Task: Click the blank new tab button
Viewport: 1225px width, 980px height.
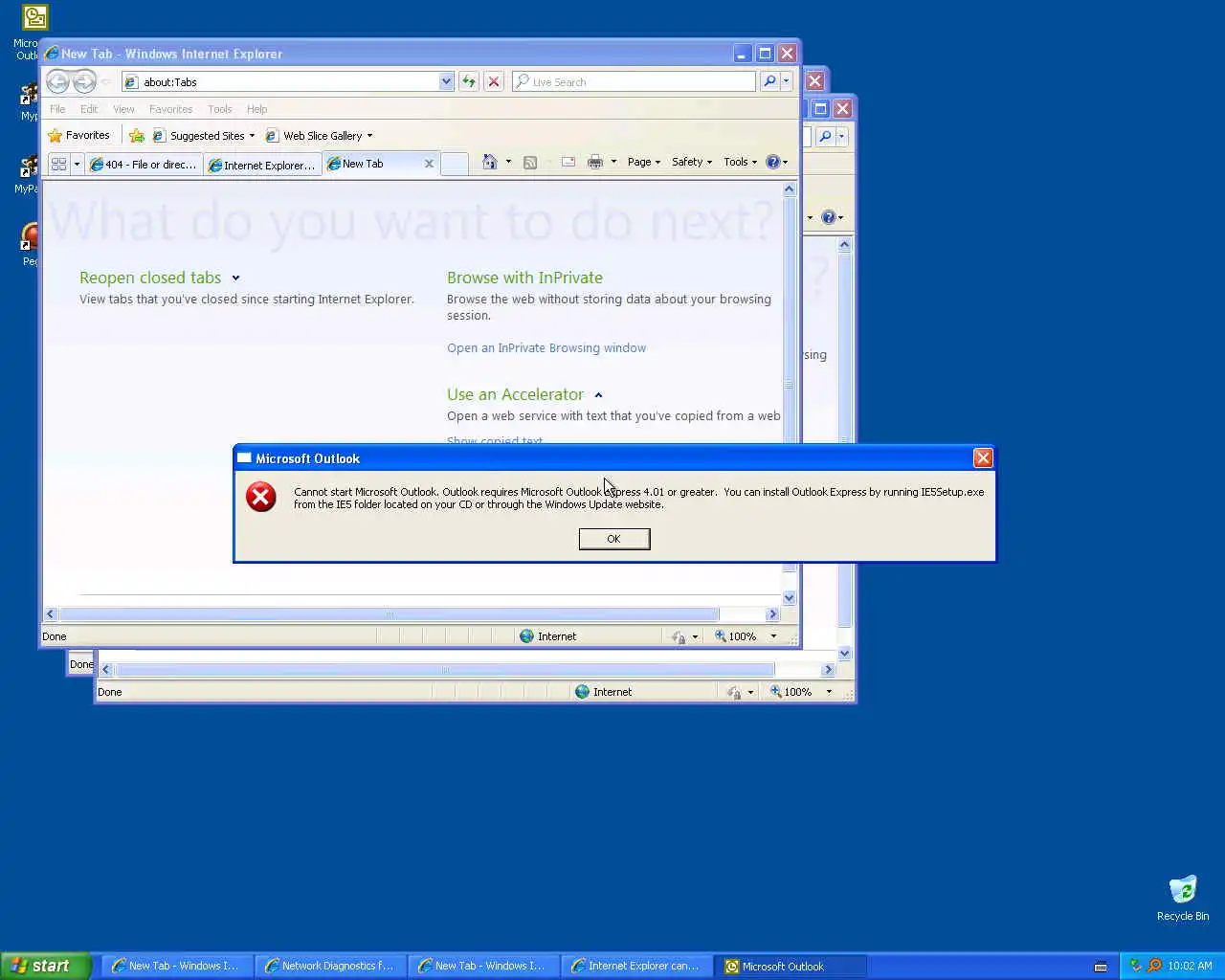Action: pyautogui.click(x=455, y=164)
